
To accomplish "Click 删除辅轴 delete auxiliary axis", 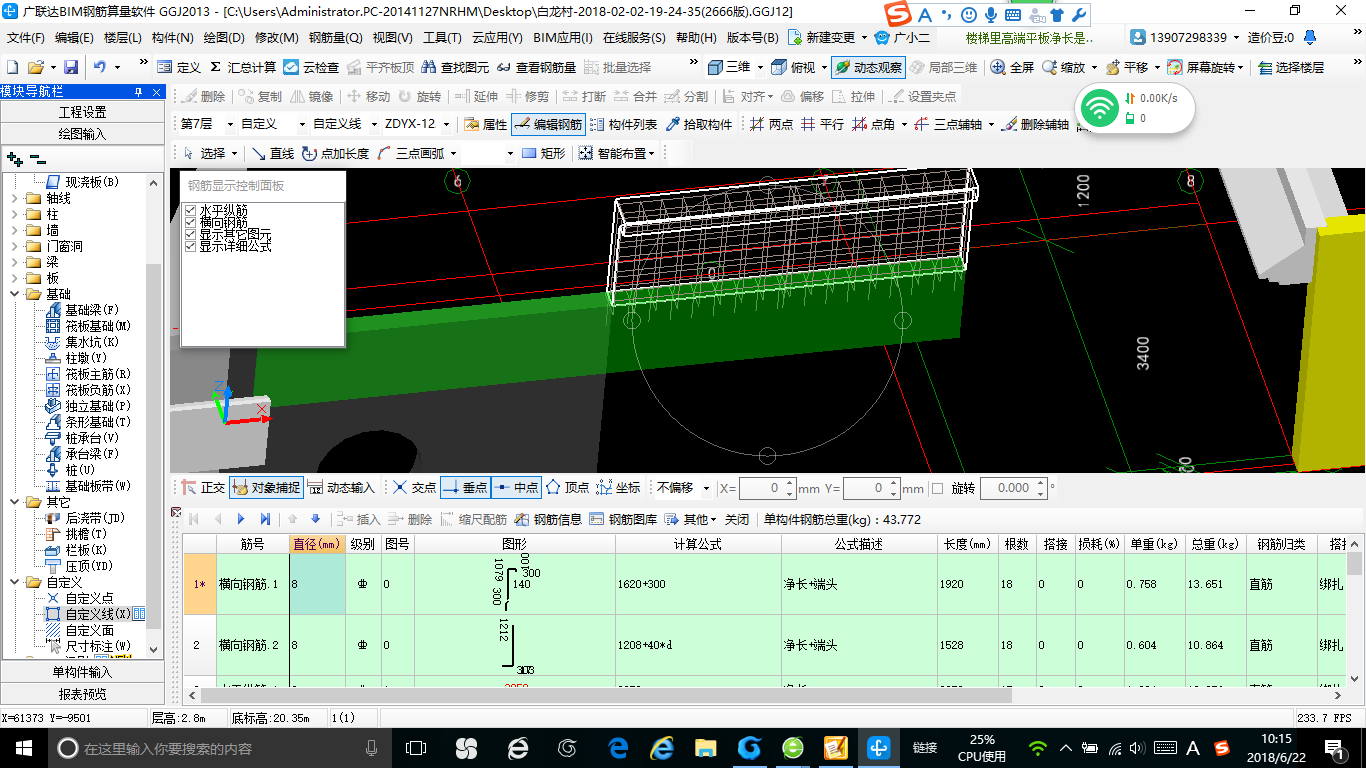I will click(1035, 124).
